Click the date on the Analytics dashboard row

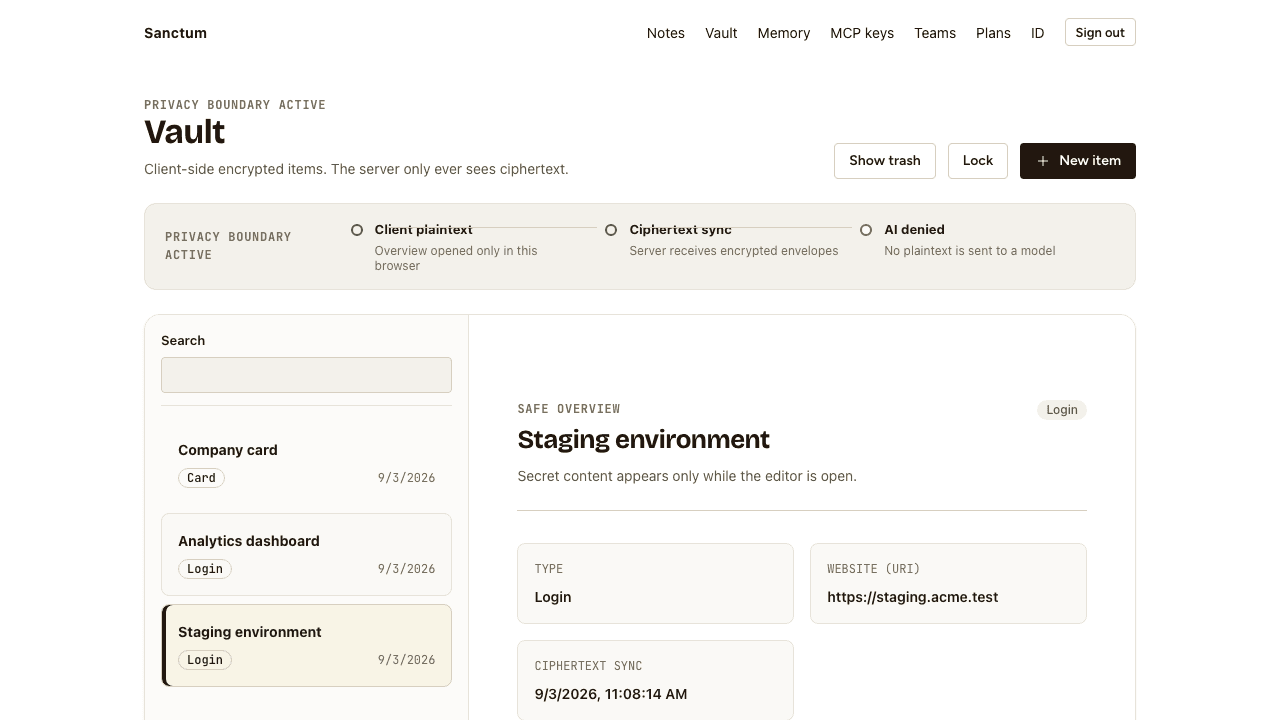pos(406,569)
